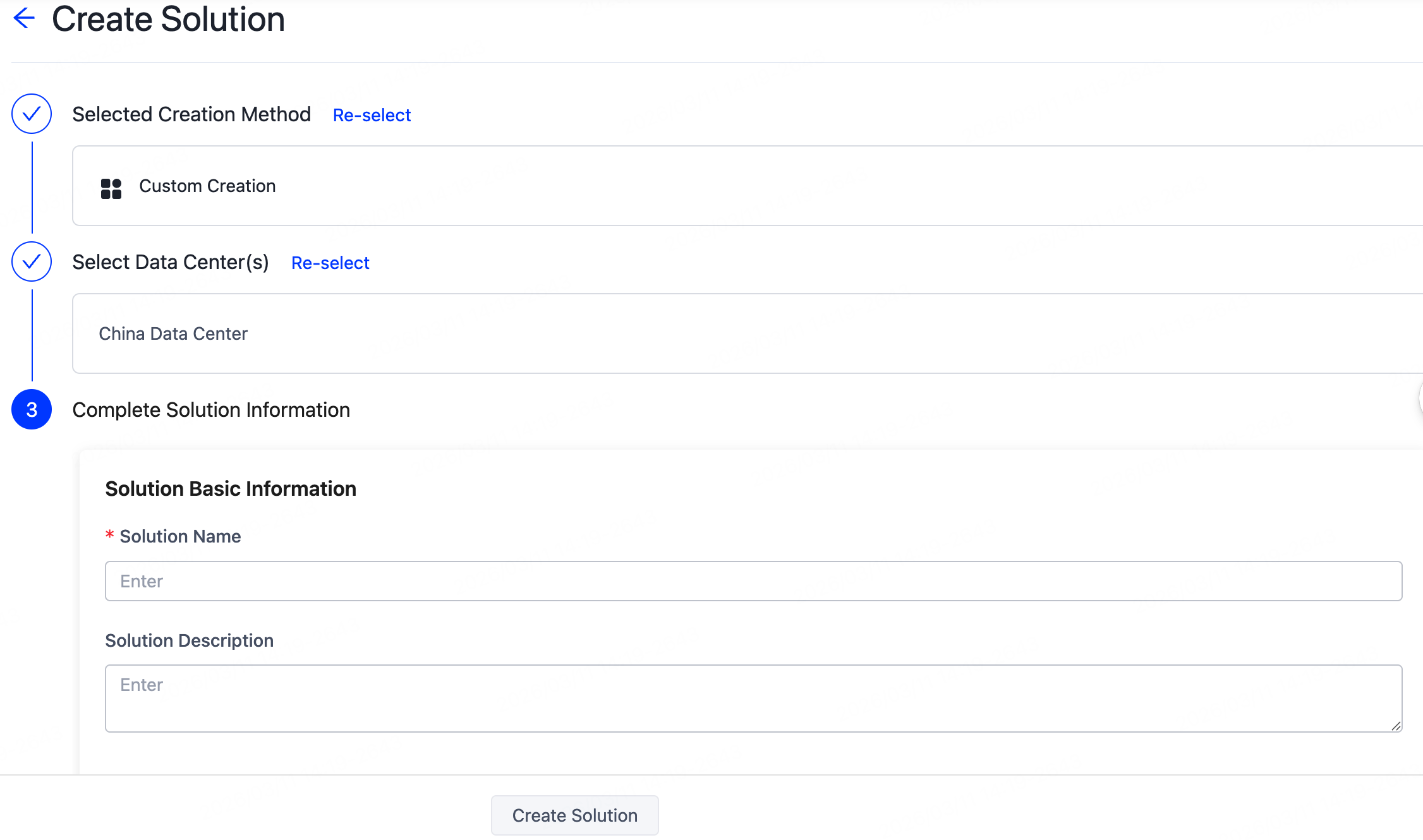Image resolution: width=1423 pixels, height=840 pixels.
Task: Click the Solution Name field label
Action: 180,536
